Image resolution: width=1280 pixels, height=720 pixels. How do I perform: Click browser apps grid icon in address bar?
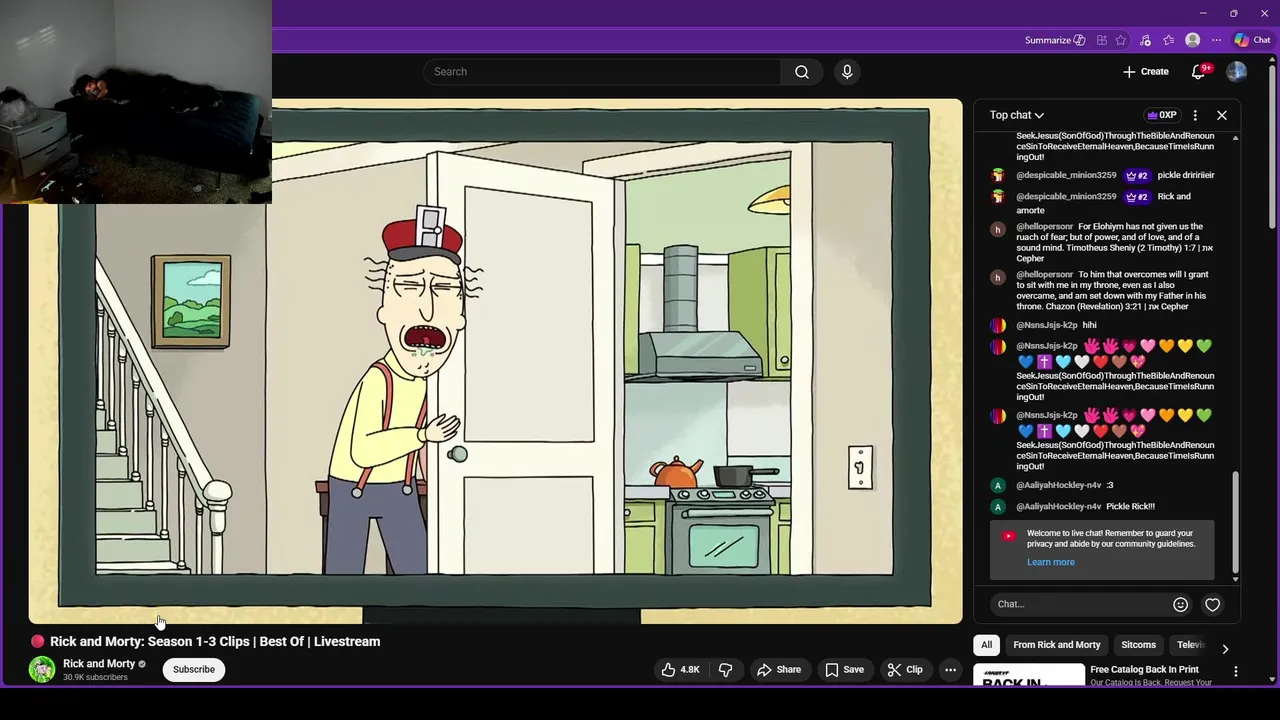click(1101, 40)
